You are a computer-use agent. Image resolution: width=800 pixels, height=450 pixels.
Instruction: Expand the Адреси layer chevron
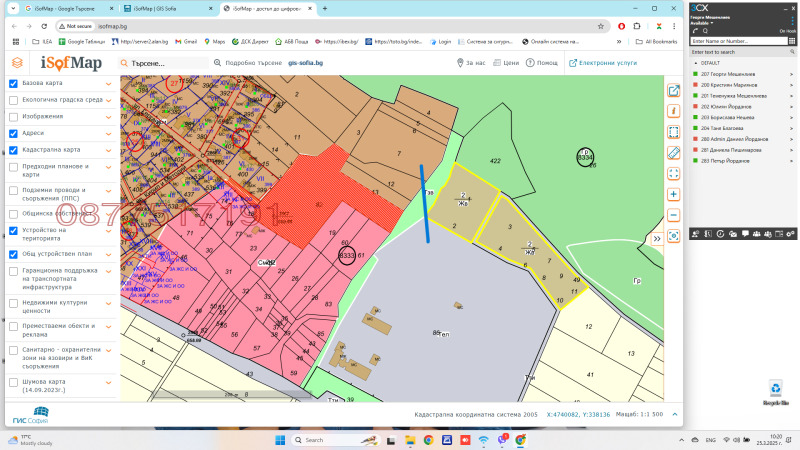pyautogui.click(x=107, y=133)
